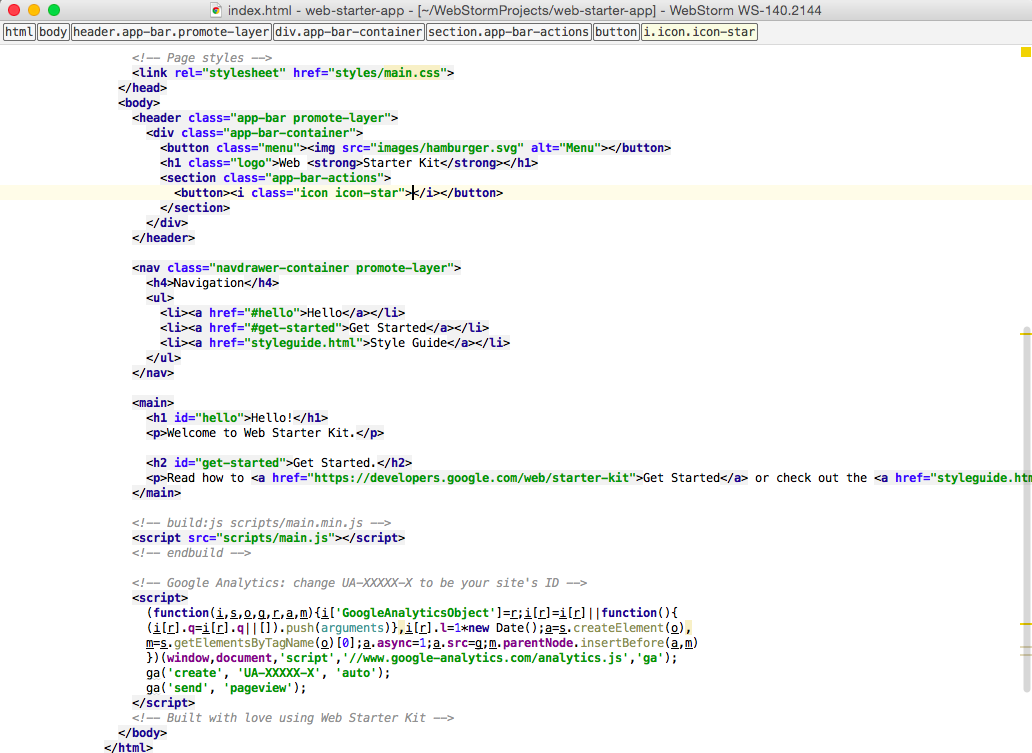This screenshot has width=1032, height=753.
Task: Click the closing </ul> tag
Action: point(164,358)
